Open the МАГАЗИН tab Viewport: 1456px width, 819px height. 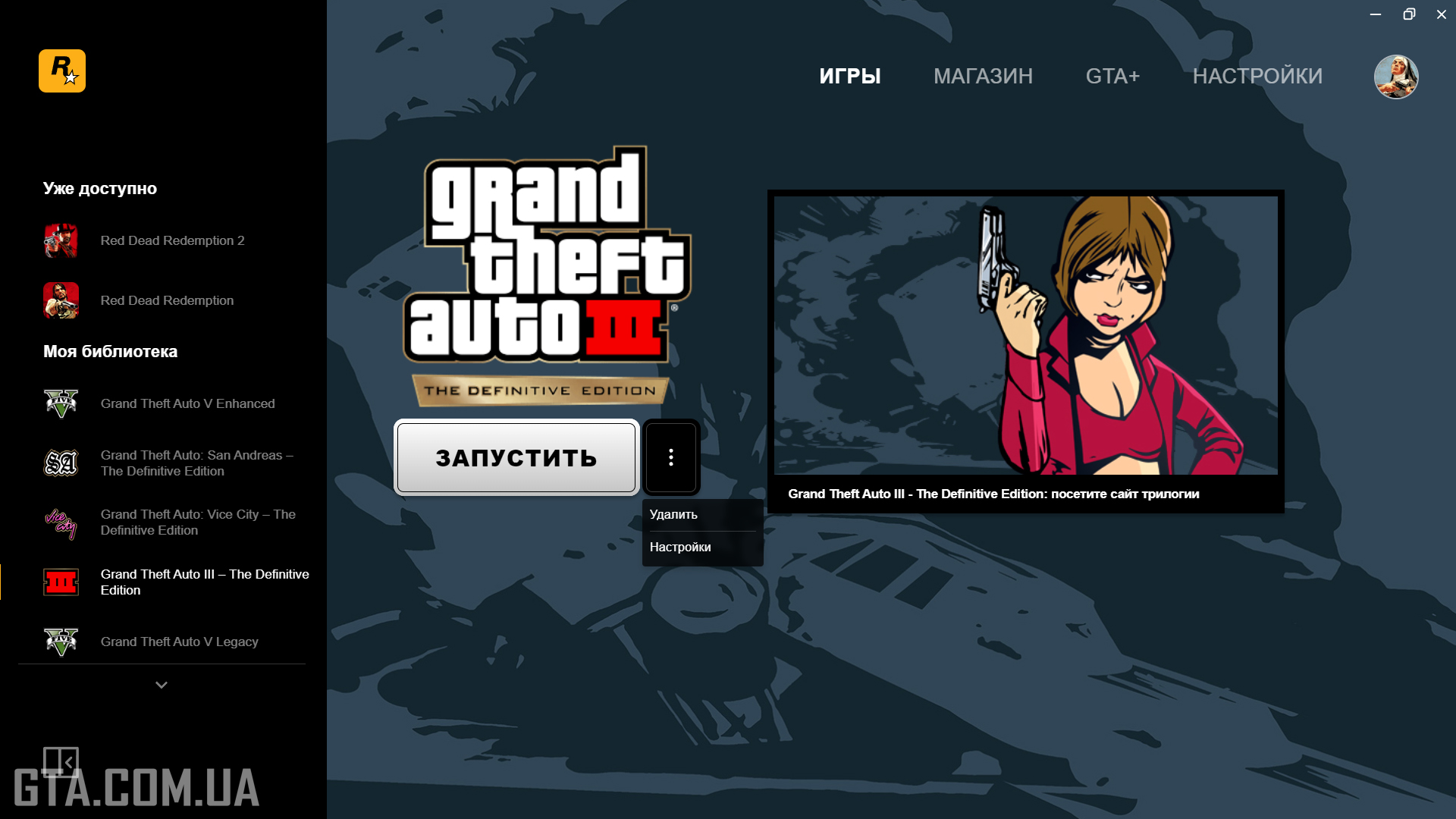983,76
